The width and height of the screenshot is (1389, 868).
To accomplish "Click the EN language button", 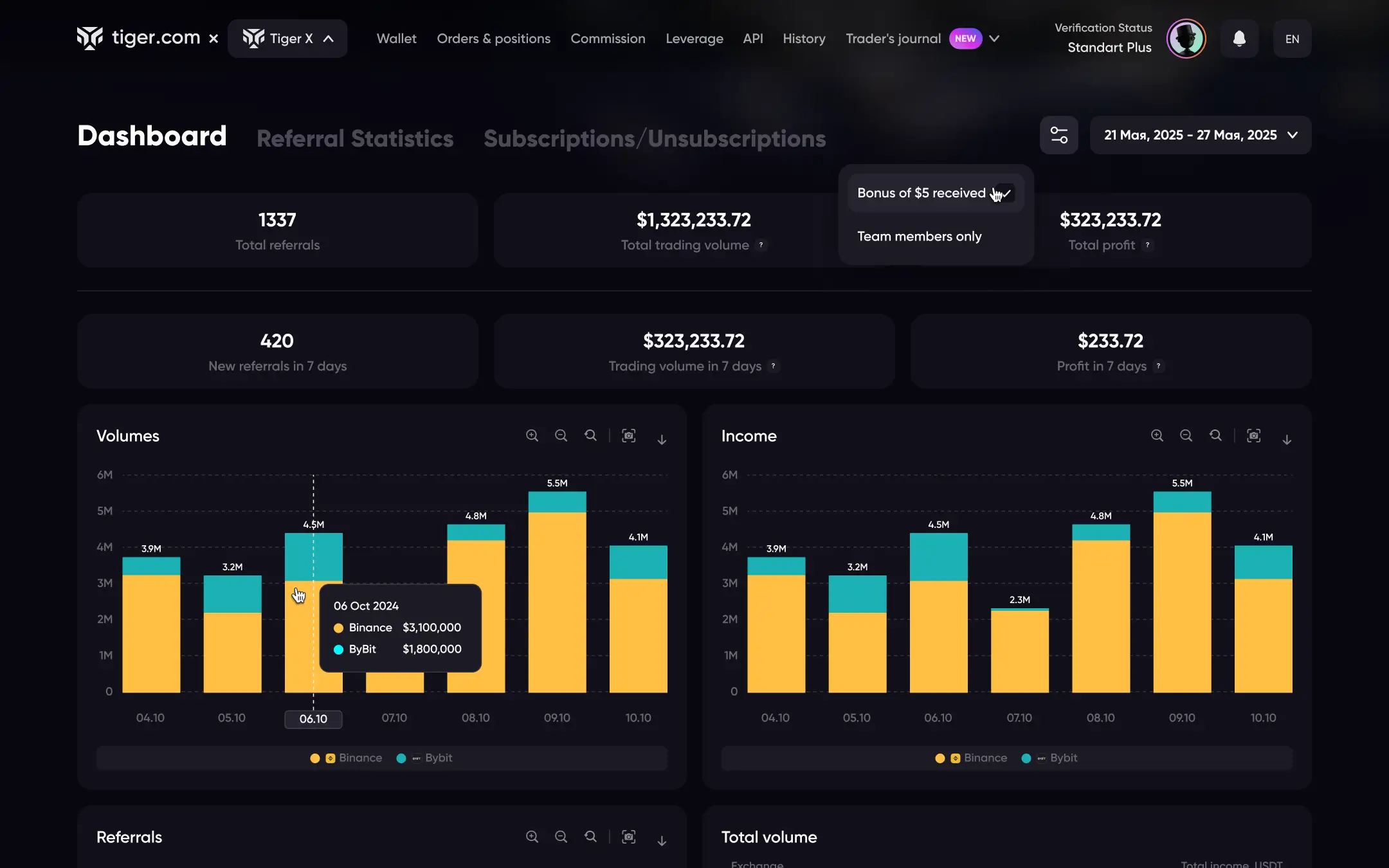I will click(1292, 39).
